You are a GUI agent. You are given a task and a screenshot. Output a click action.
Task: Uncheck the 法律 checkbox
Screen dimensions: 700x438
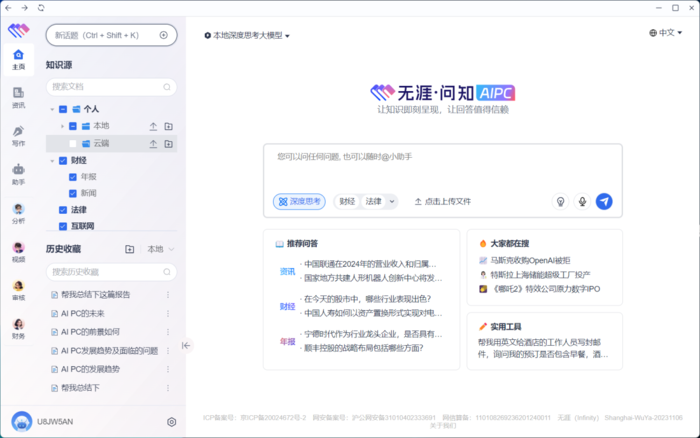(63, 210)
